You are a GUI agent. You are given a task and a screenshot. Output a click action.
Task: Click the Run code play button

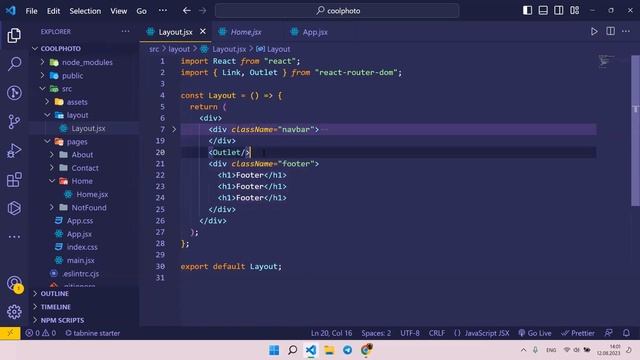coord(594,31)
